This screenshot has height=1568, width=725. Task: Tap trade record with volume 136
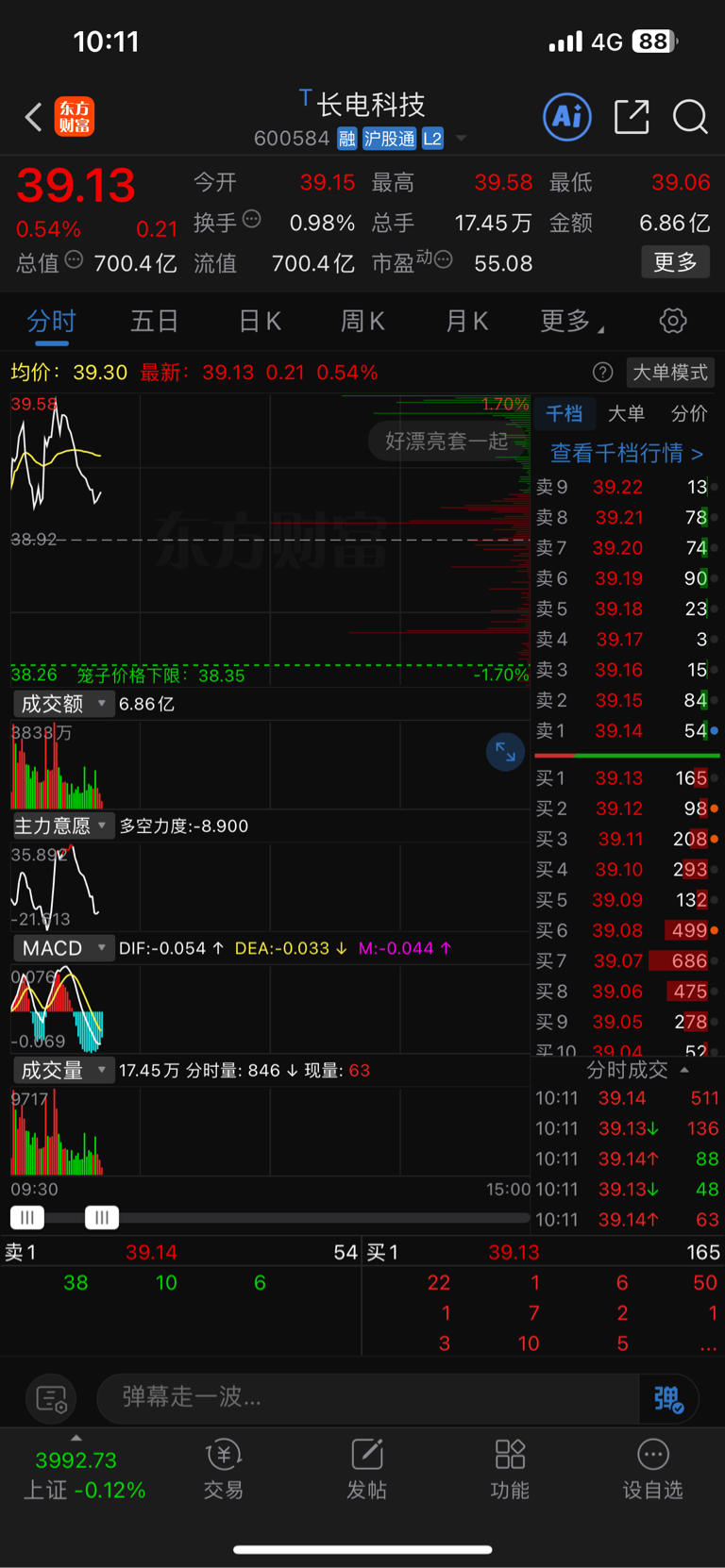tap(628, 1128)
